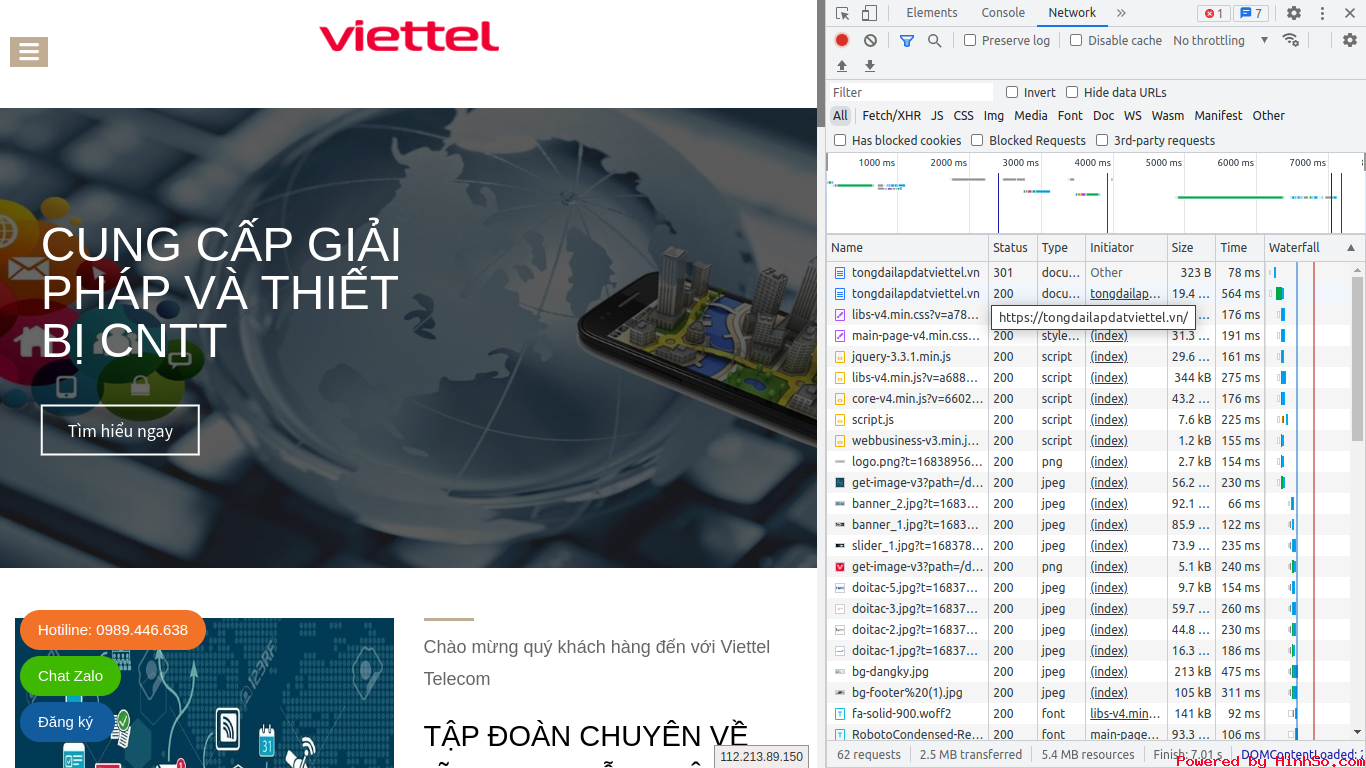1366x768 pixels.
Task: Import HAR file upload icon
Action: 842,66
